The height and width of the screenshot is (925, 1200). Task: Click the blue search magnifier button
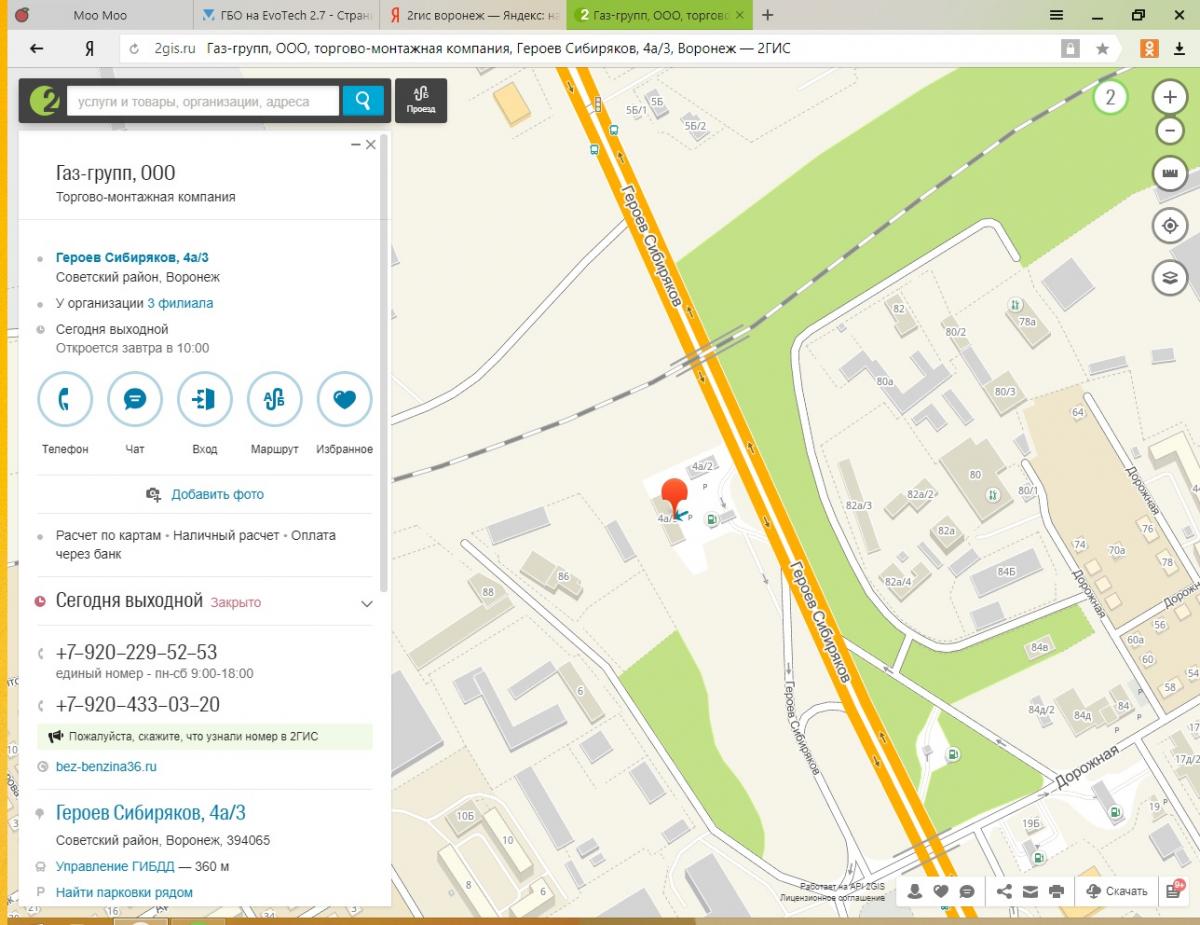coord(363,100)
